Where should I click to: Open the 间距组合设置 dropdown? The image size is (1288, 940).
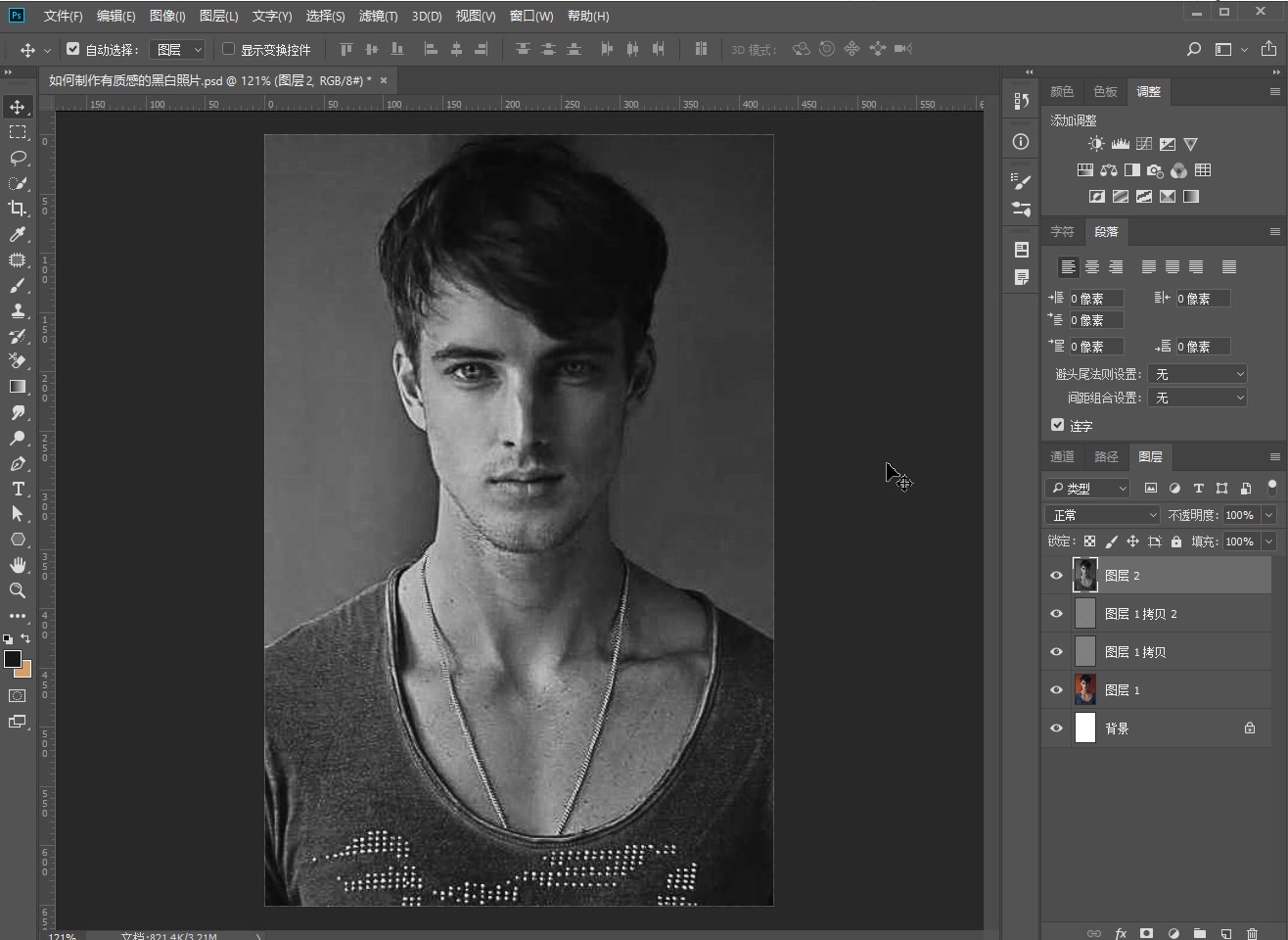point(1197,398)
